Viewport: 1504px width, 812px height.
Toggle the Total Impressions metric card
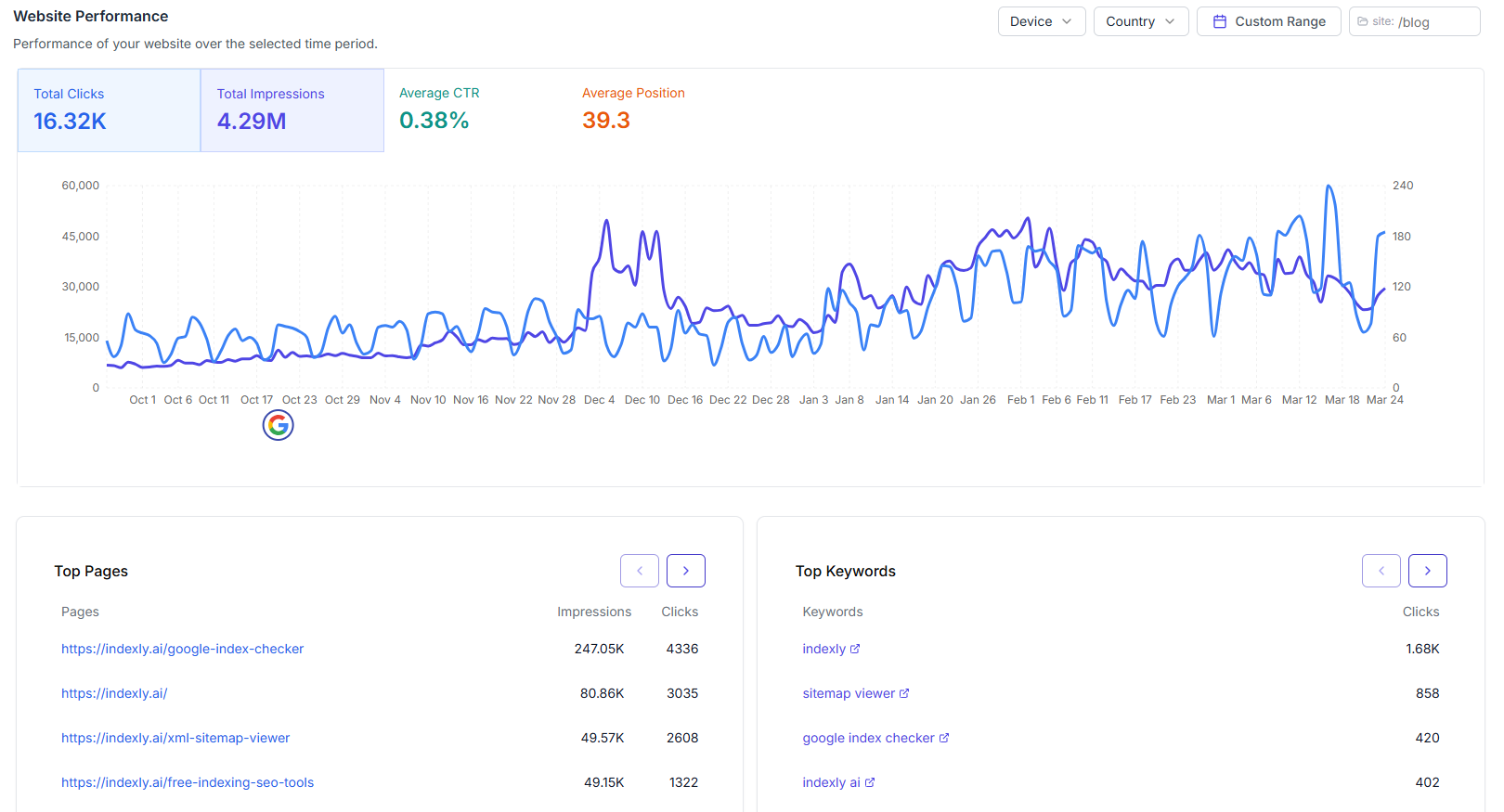pos(292,110)
